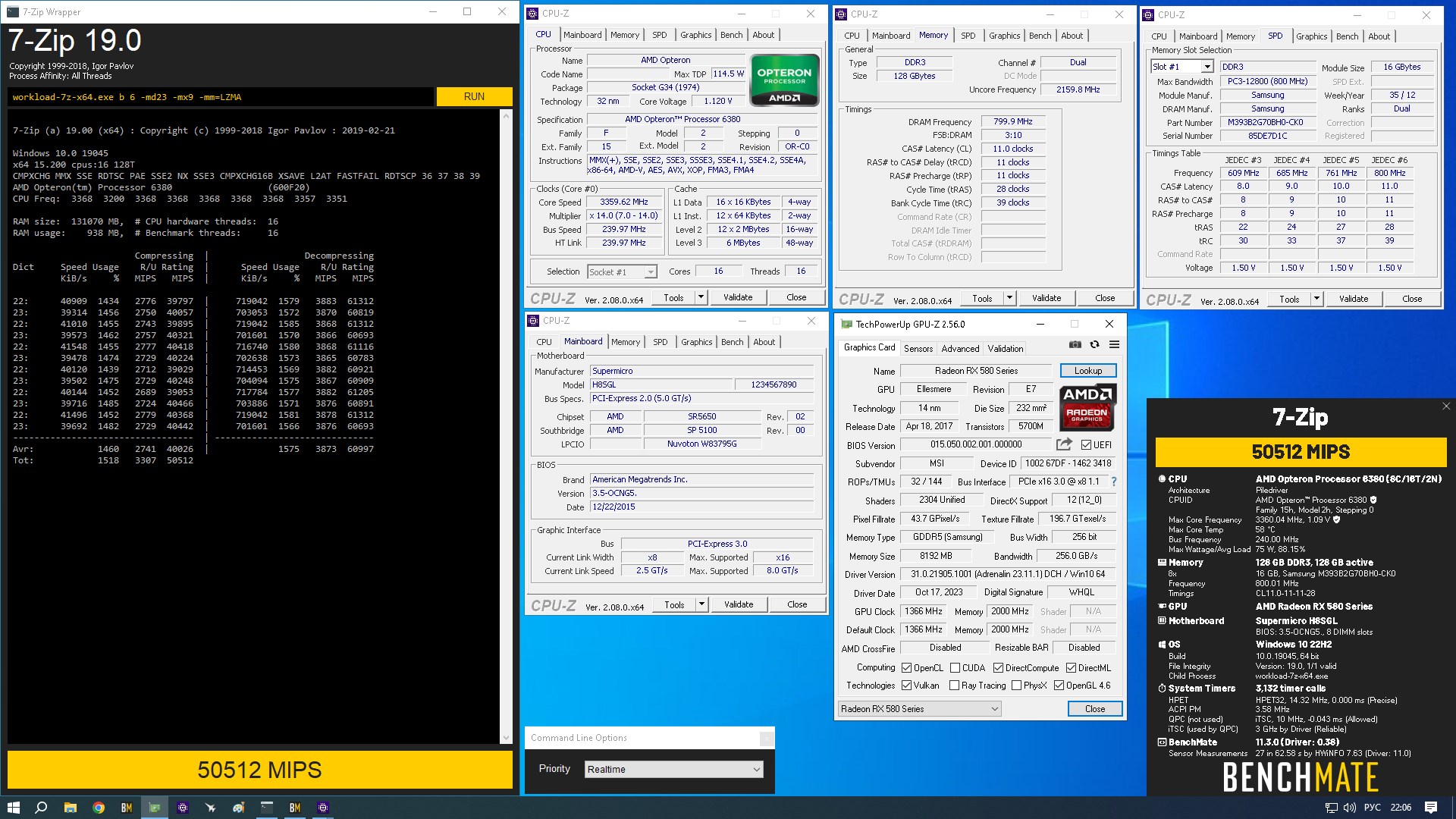Toggle the DirectML checkbox
The width and height of the screenshot is (1456, 819).
coord(1071,668)
